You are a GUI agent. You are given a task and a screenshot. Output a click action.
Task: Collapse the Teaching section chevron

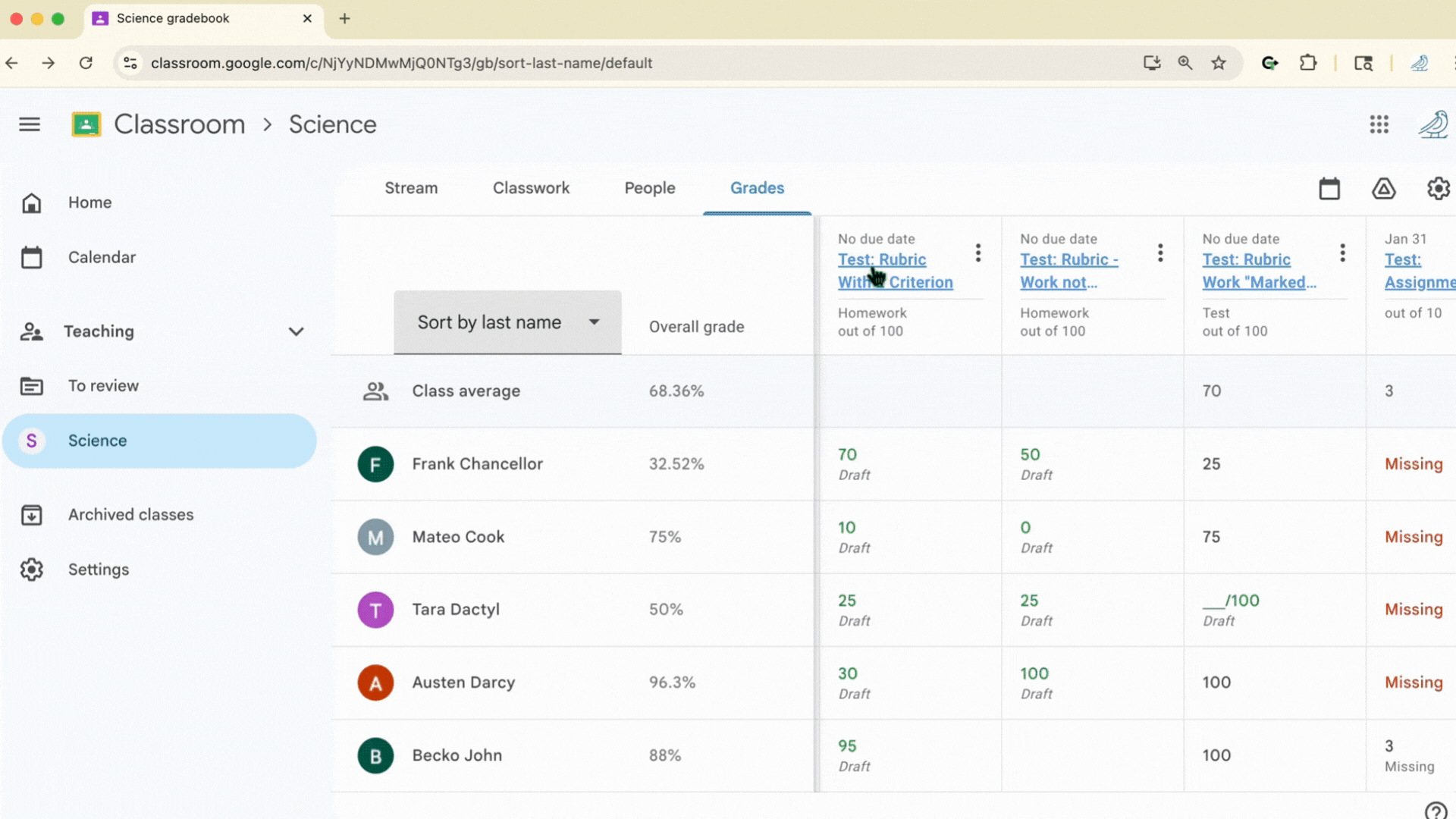[x=296, y=331]
